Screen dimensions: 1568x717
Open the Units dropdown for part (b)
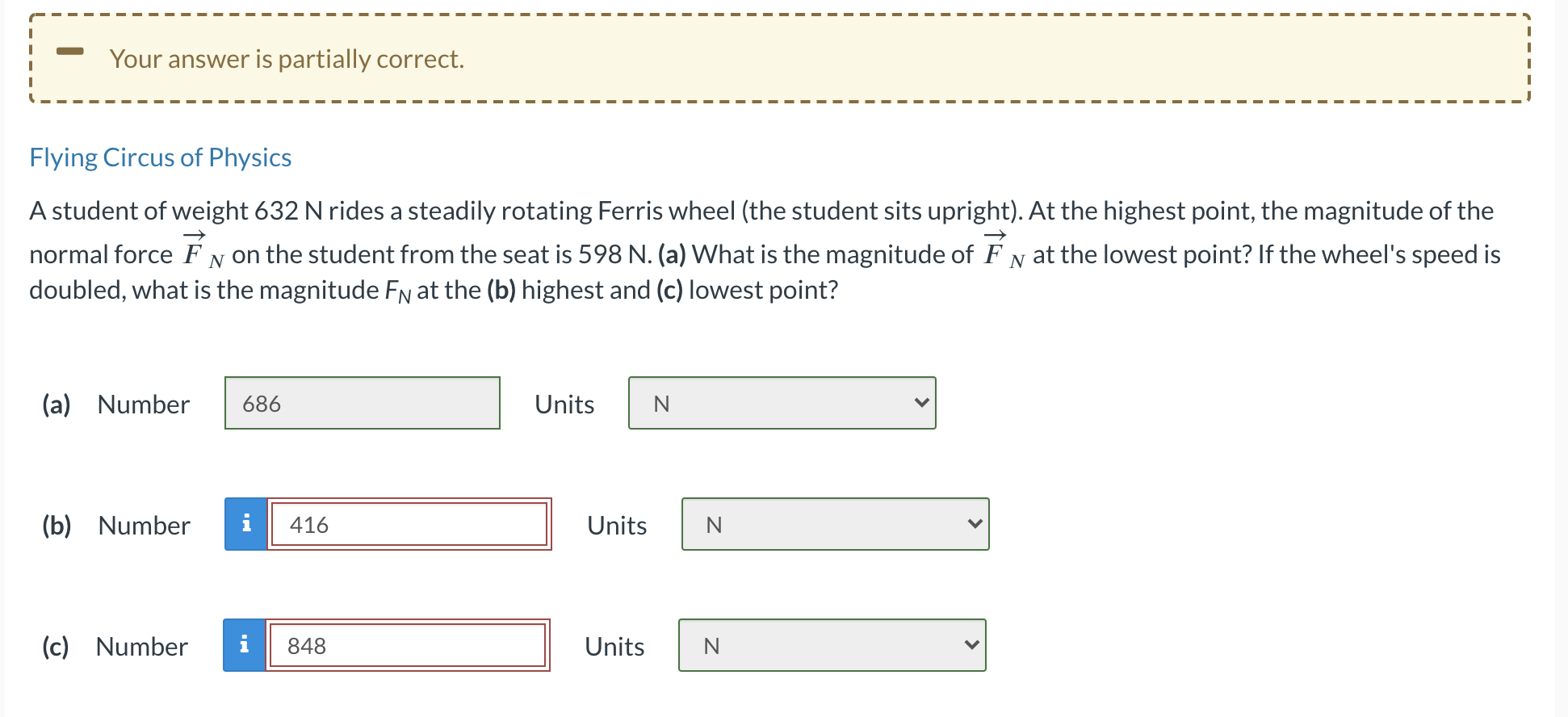pos(834,524)
